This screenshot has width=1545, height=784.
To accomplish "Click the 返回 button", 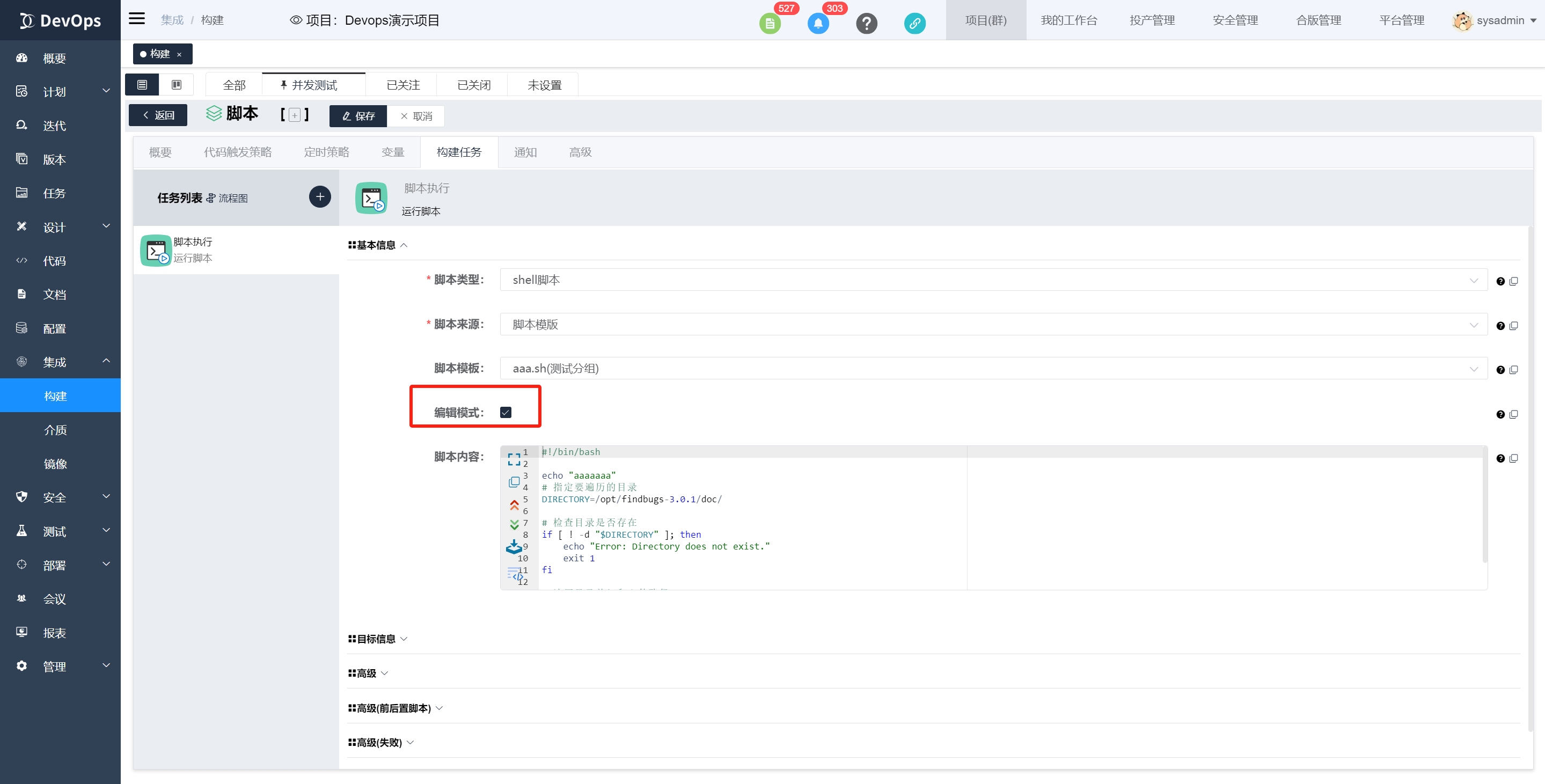I will (158, 115).
